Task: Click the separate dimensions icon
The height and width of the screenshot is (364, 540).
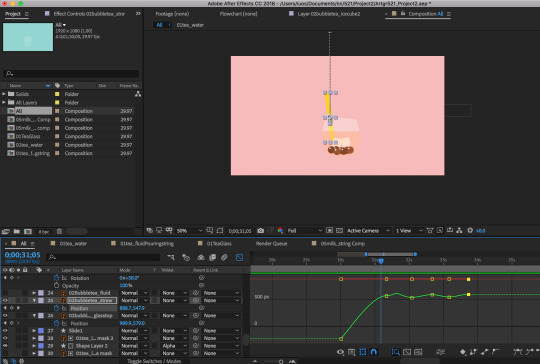Action: point(440,352)
